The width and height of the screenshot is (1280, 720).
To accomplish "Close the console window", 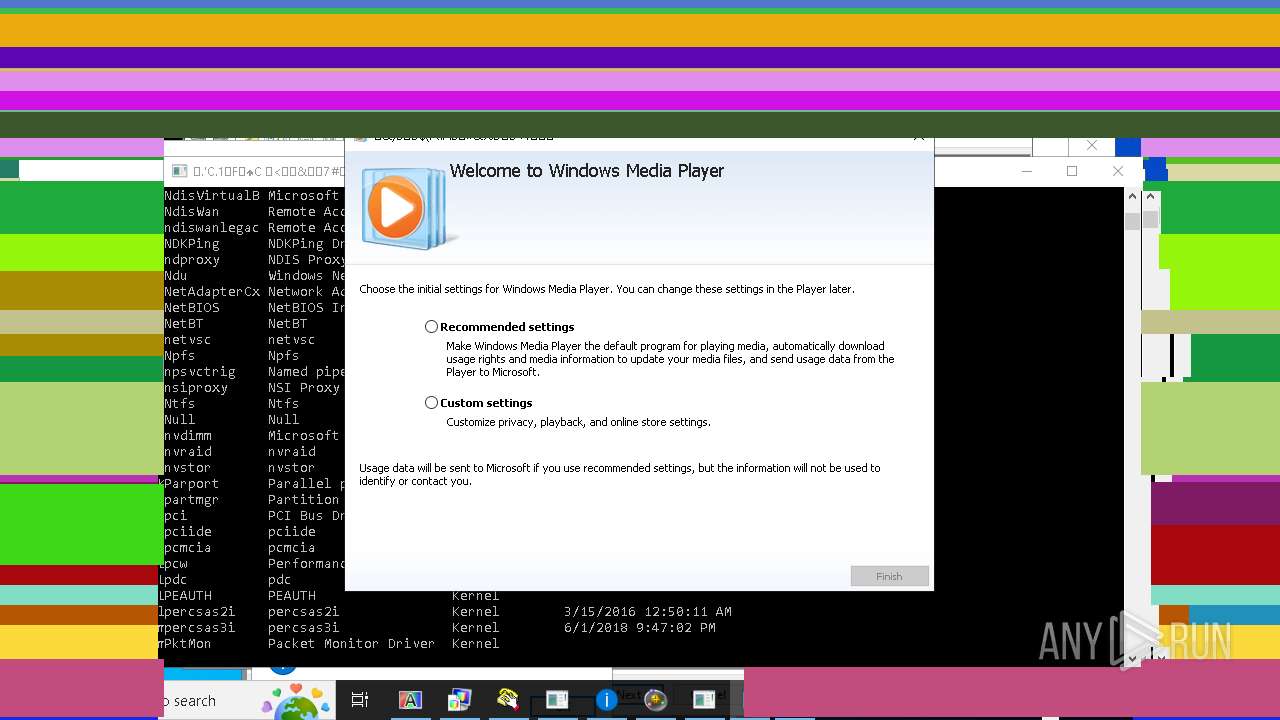I will coord(1118,171).
